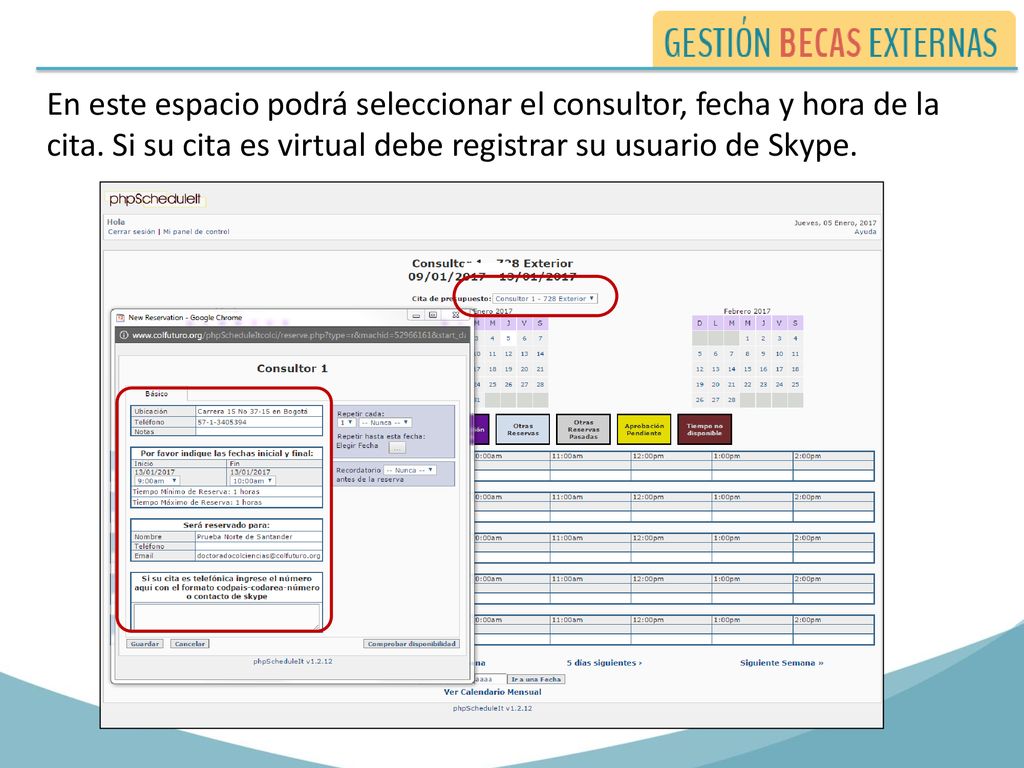Click the Elegir Fecha picker button
Screen dimensions: 1024x768
(x=396, y=447)
